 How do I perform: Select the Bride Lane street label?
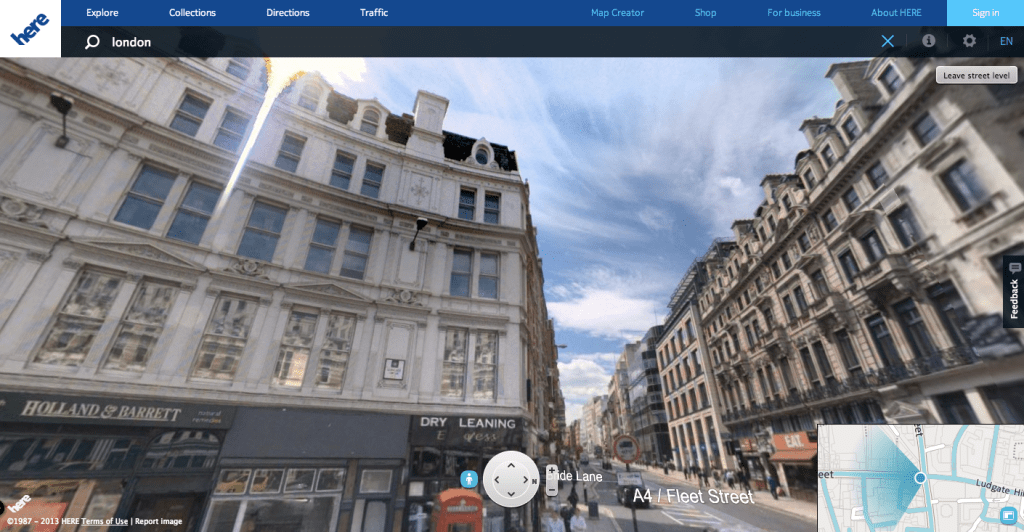[574, 477]
